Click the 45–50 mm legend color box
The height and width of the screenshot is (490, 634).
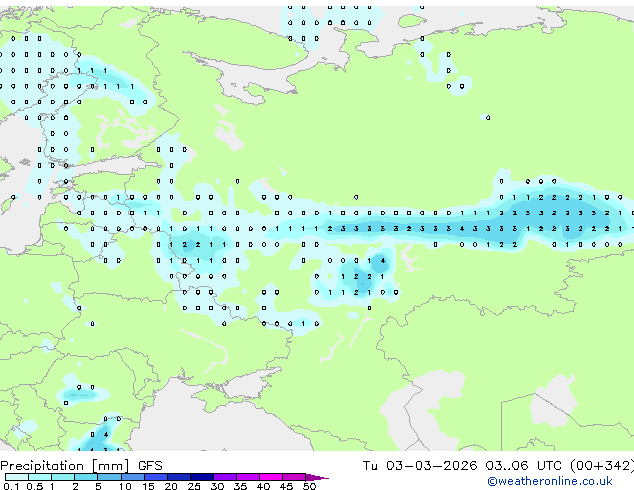coord(294,477)
